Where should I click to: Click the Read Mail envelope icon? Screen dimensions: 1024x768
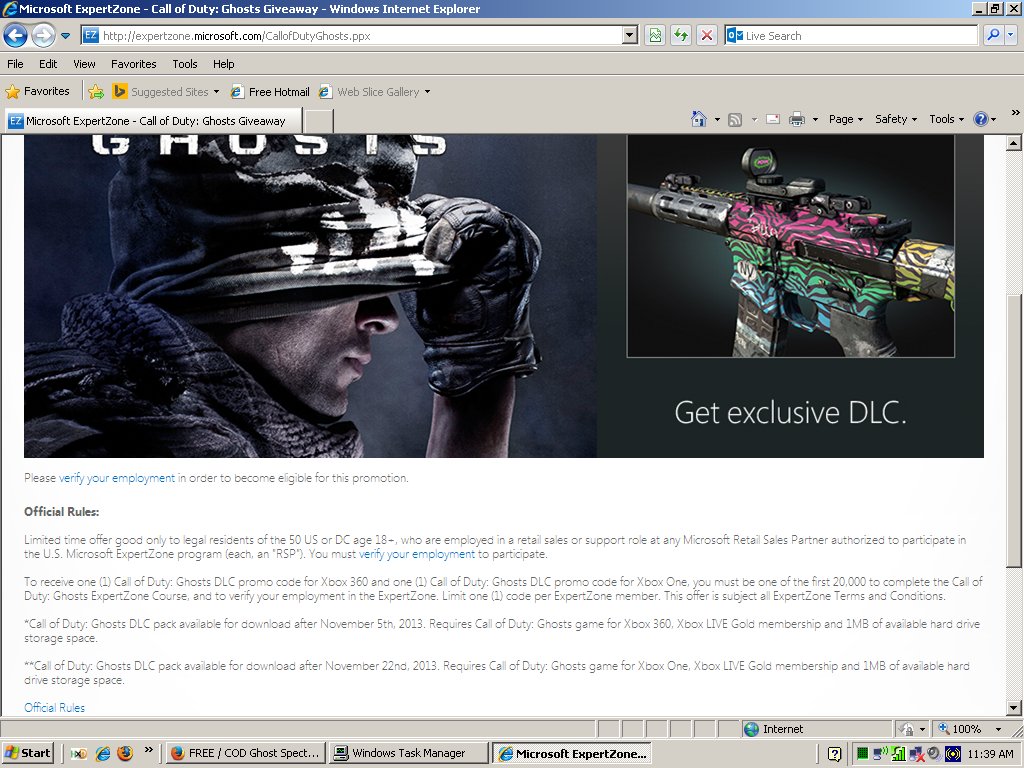772,119
